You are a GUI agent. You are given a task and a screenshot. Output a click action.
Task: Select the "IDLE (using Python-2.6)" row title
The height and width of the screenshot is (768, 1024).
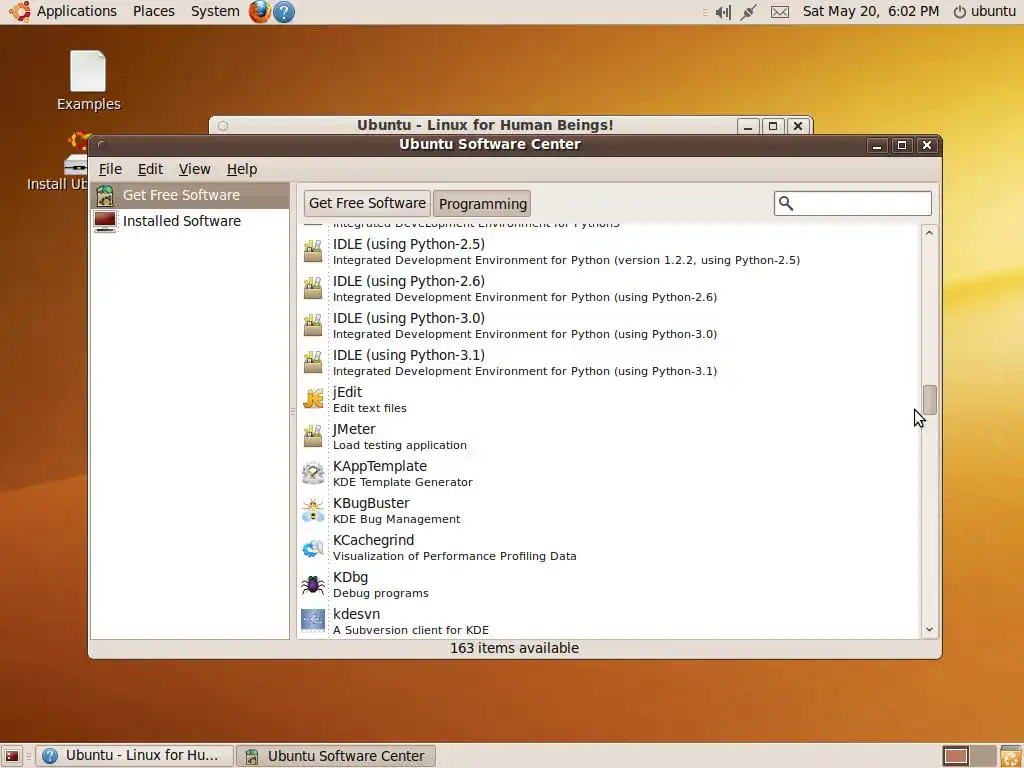click(x=409, y=281)
